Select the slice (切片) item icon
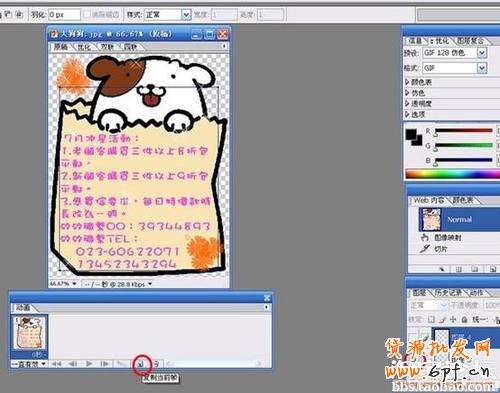500x393 pixels. point(425,249)
